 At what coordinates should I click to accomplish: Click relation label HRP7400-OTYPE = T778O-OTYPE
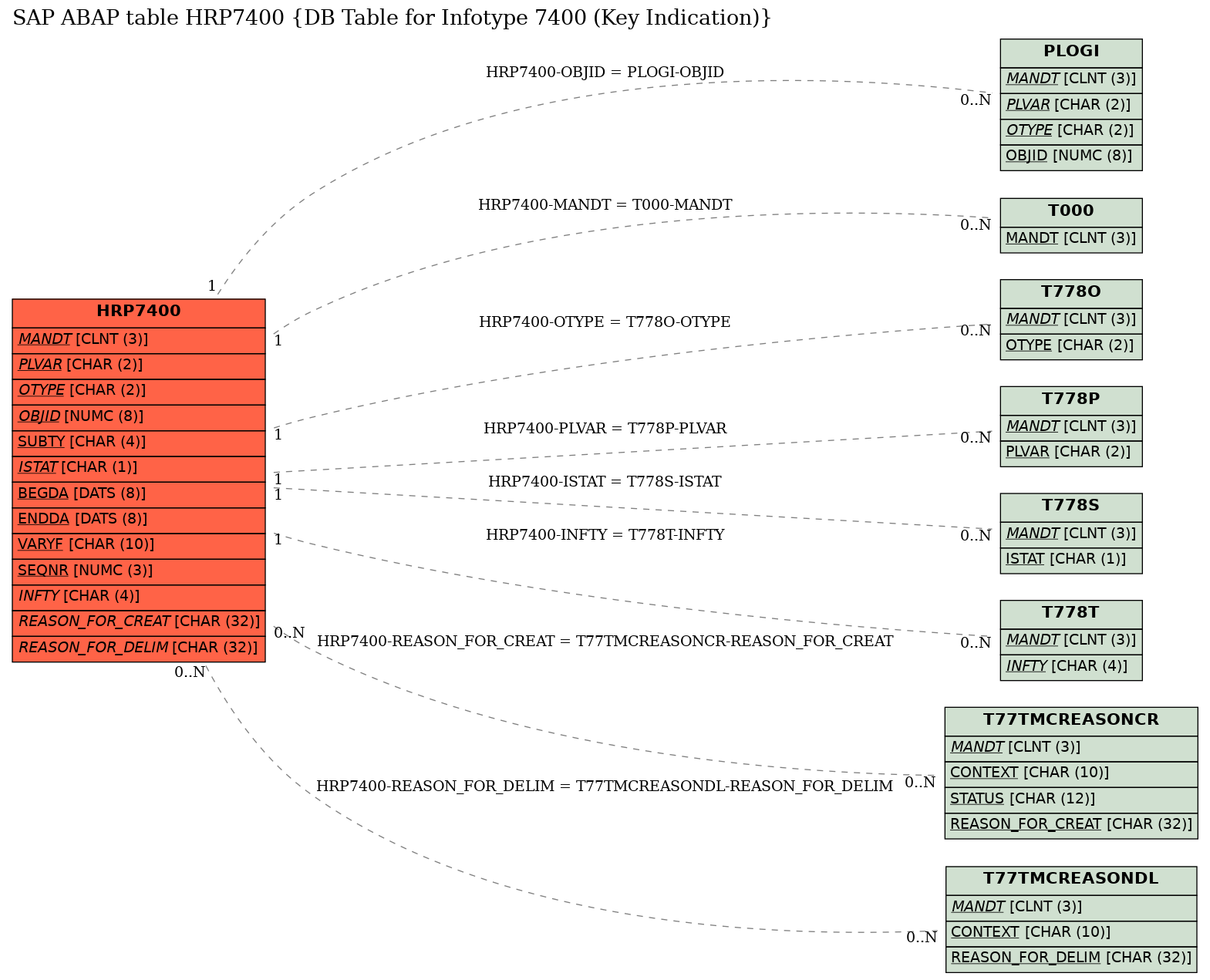(x=605, y=322)
